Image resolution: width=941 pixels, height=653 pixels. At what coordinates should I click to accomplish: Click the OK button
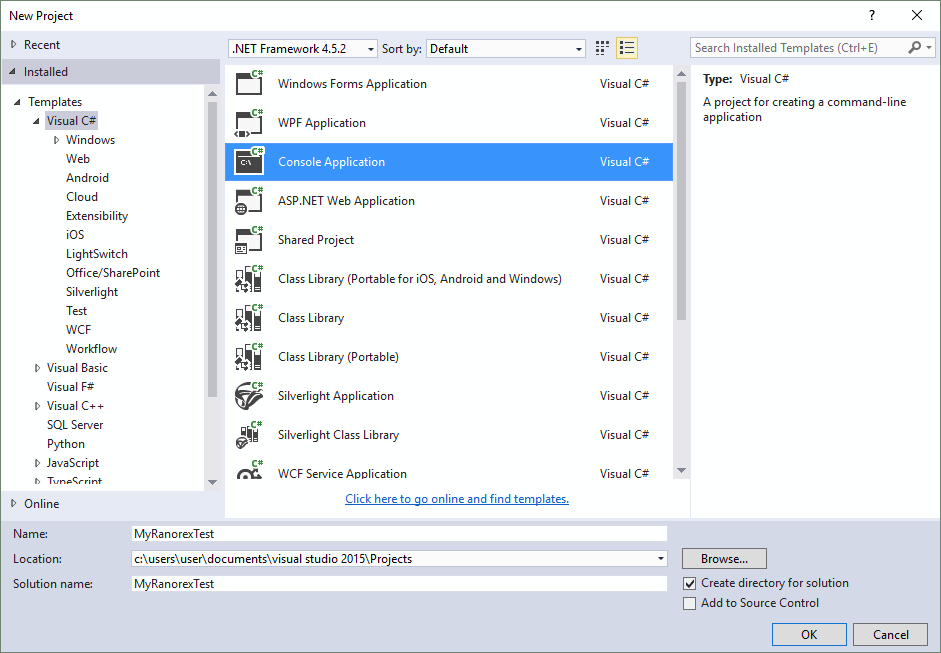(x=809, y=634)
